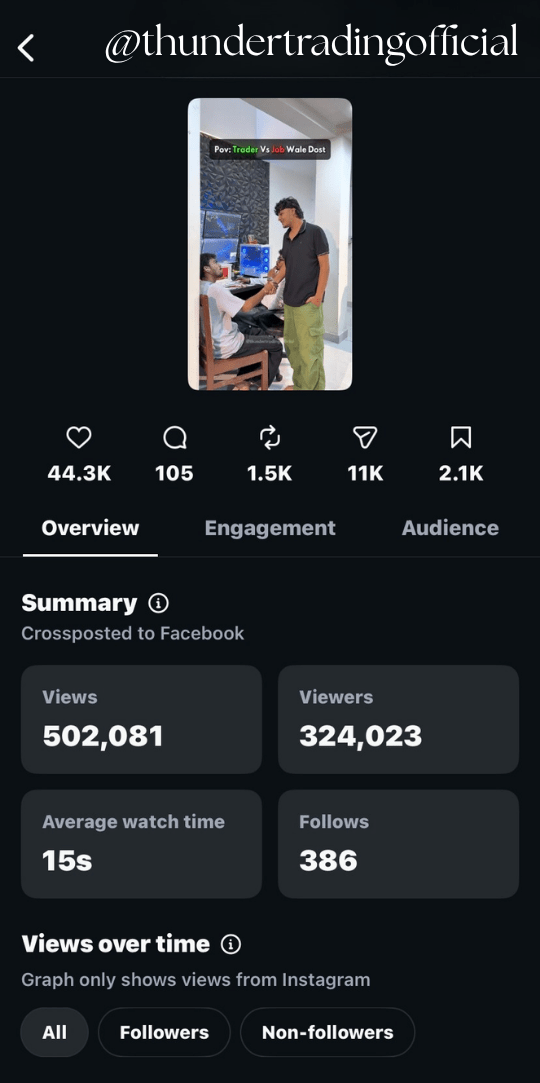Open the Views 502,081 card
This screenshot has width=540, height=1083.
pos(142,719)
